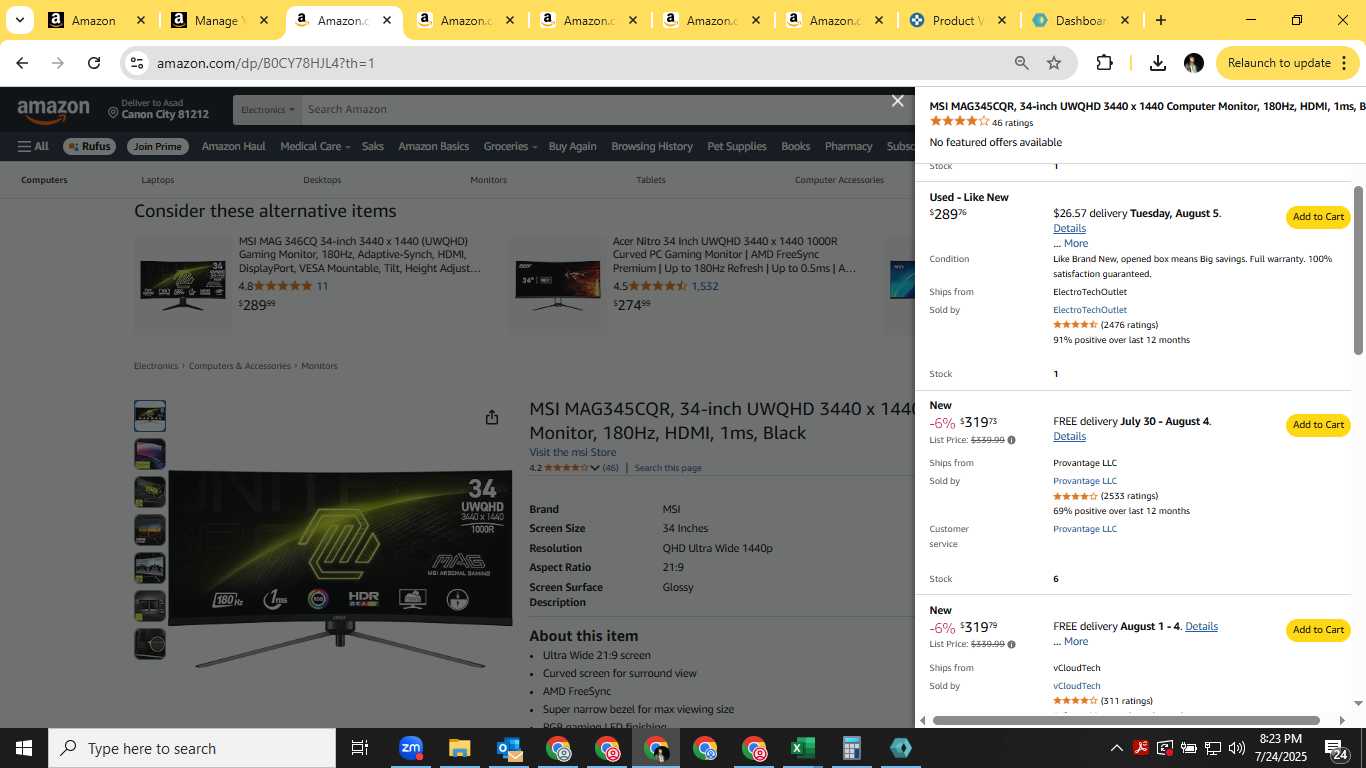This screenshot has width=1366, height=768.
Task: Close the Dashboard tab
Action: point(1124,20)
